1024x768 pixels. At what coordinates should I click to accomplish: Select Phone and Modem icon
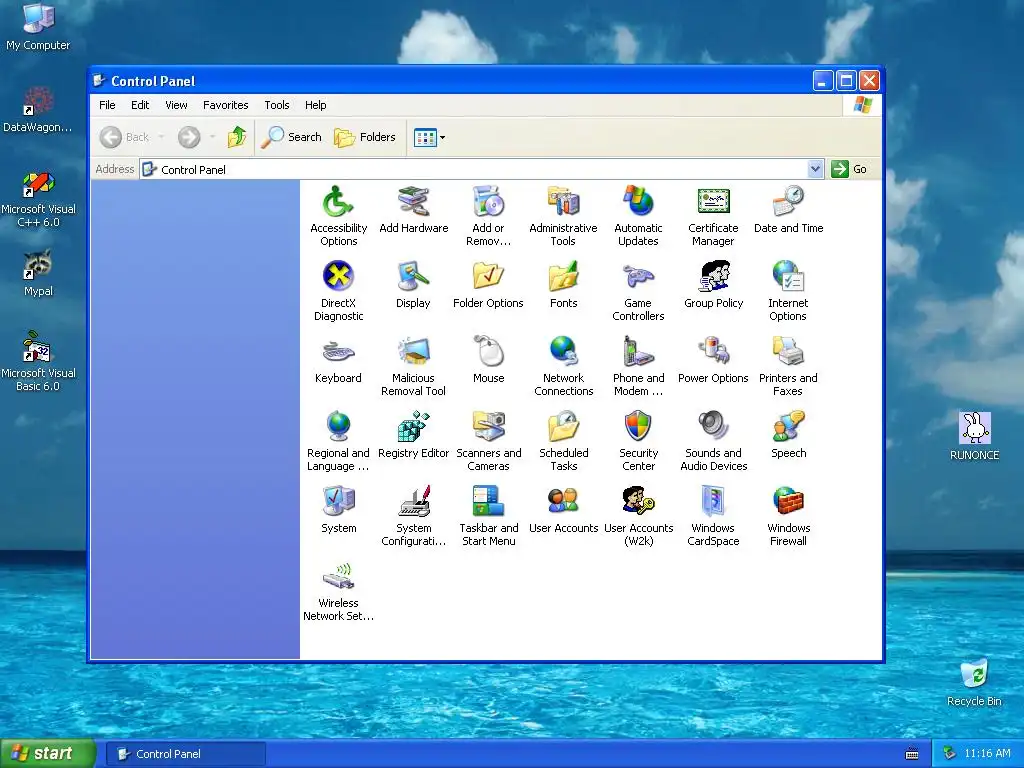(638, 351)
